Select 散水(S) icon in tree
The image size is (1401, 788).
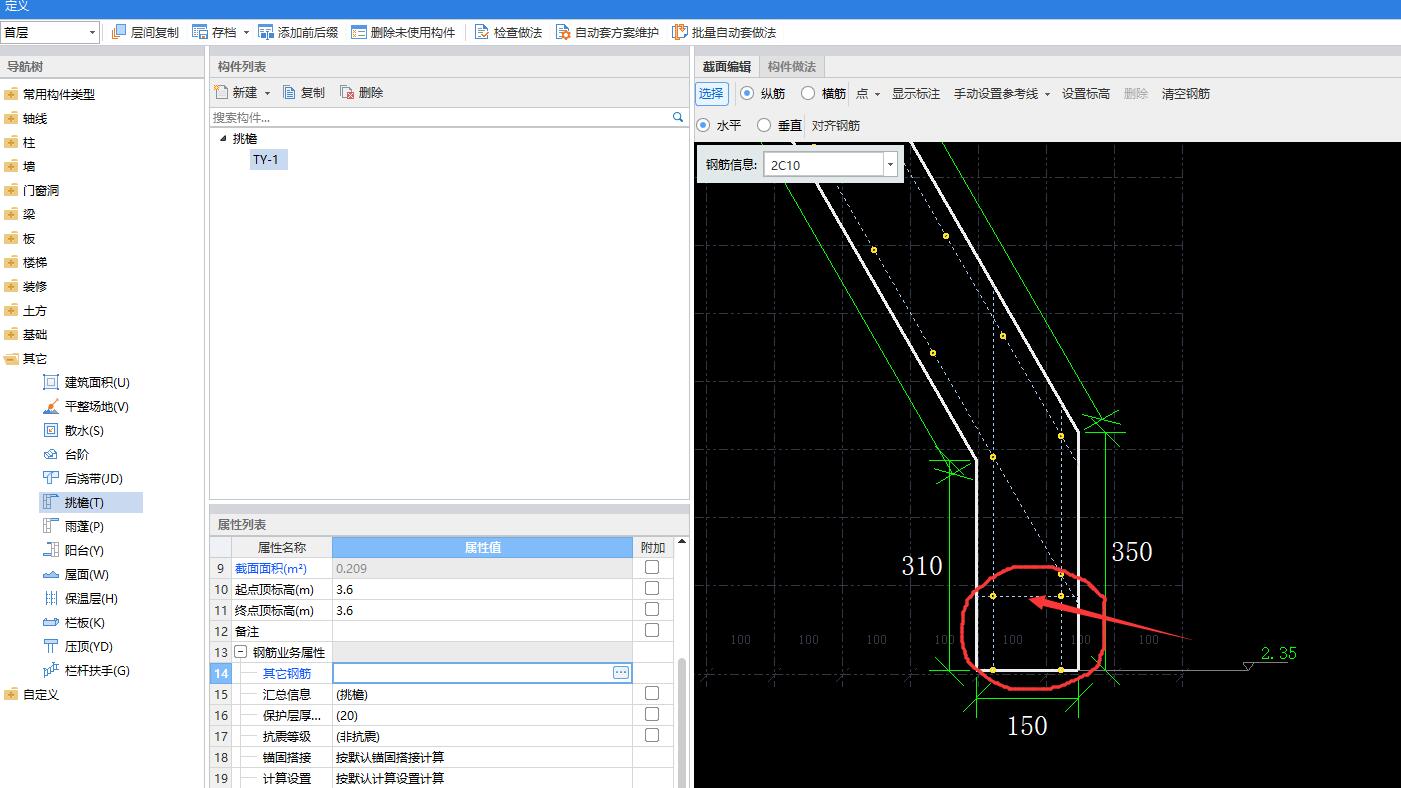coord(51,430)
